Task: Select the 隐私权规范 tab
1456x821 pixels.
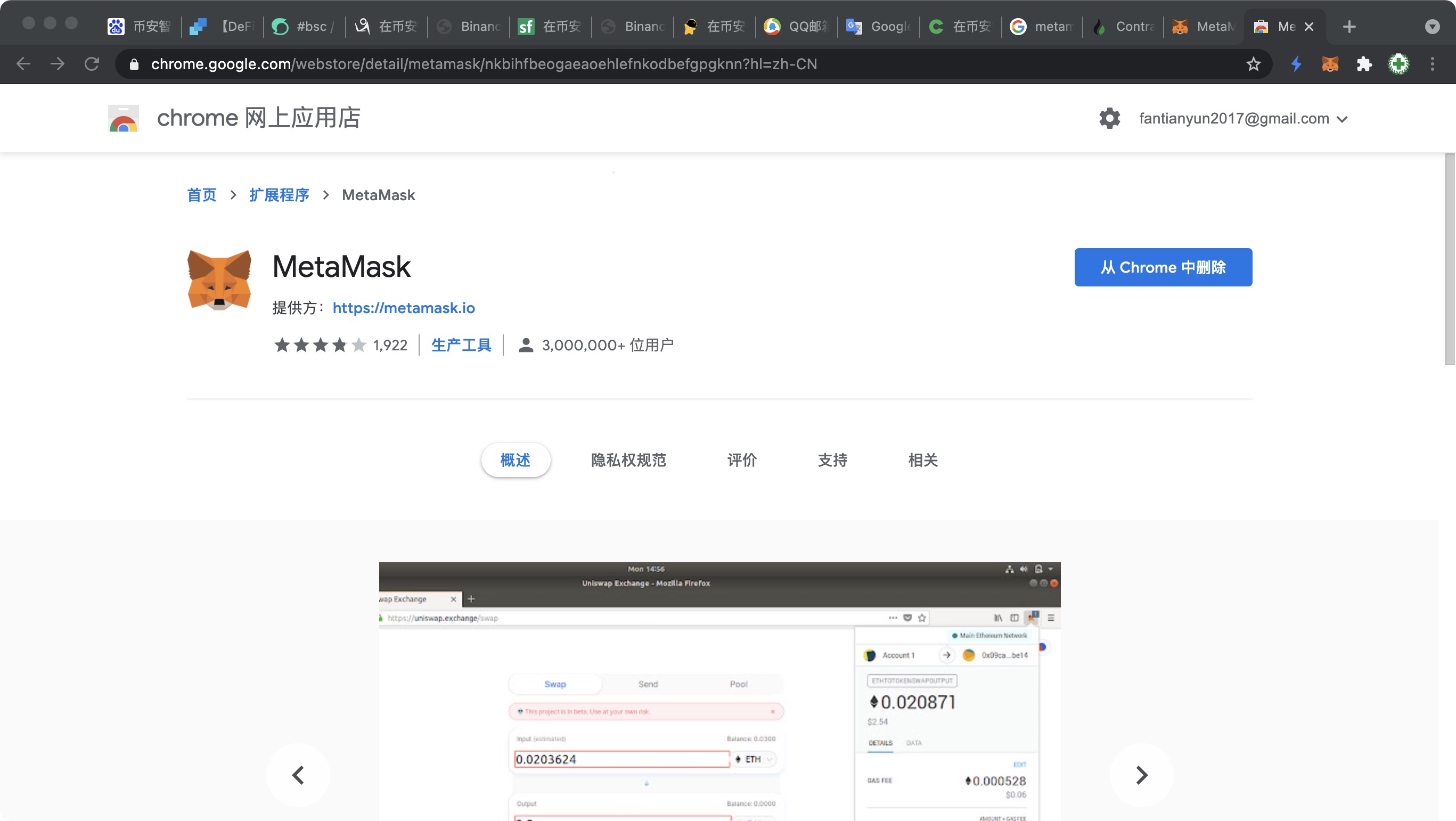Action: [628, 460]
